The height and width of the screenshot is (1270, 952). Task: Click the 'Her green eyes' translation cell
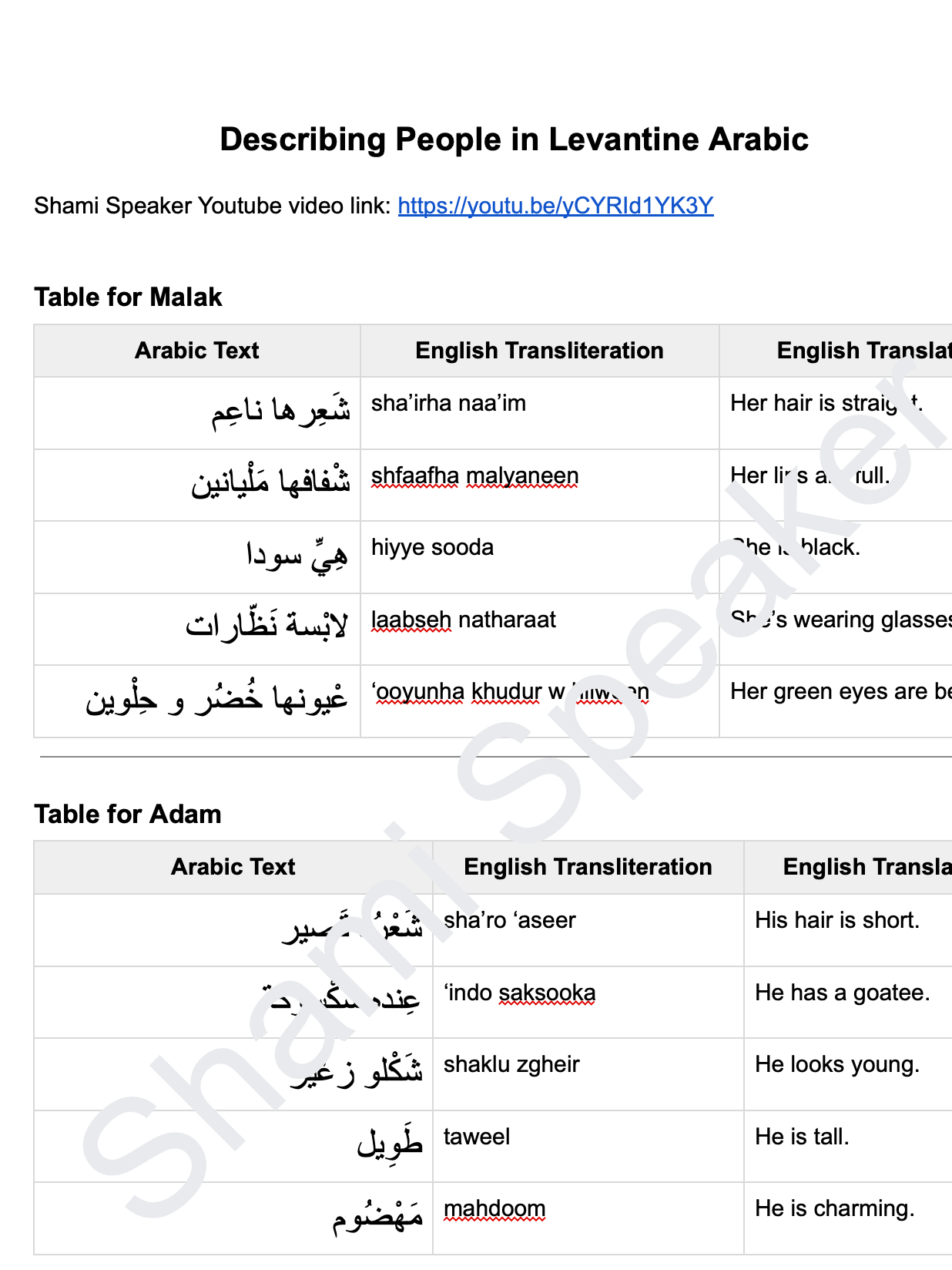[840, 691]
